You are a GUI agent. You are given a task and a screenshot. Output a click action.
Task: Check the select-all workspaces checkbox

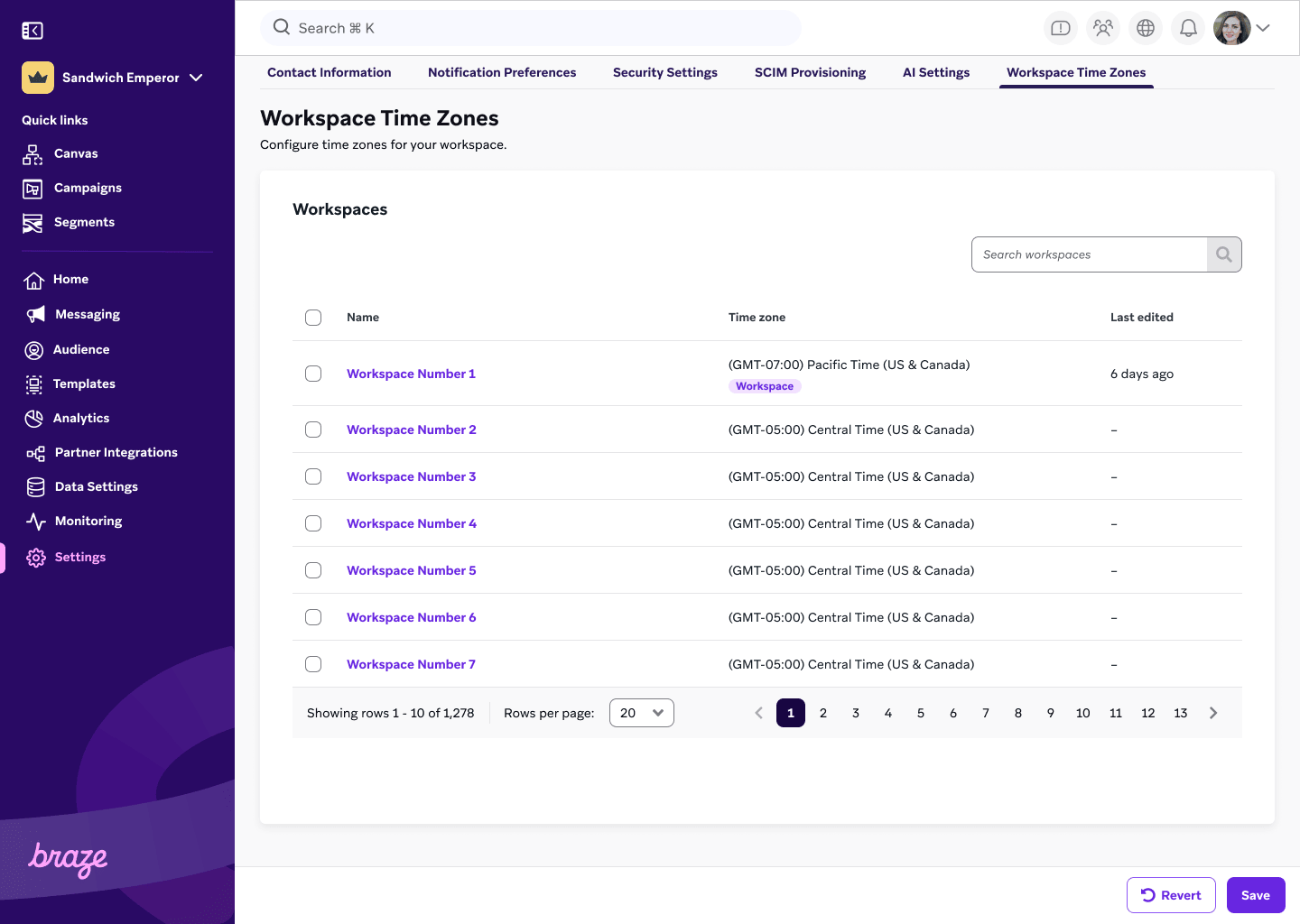click(313, 318)
